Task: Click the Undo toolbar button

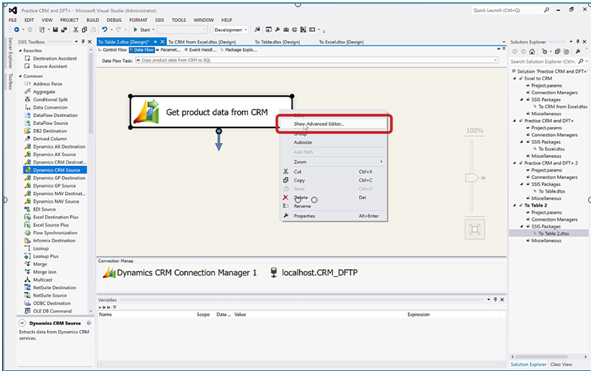Action: 104,30
